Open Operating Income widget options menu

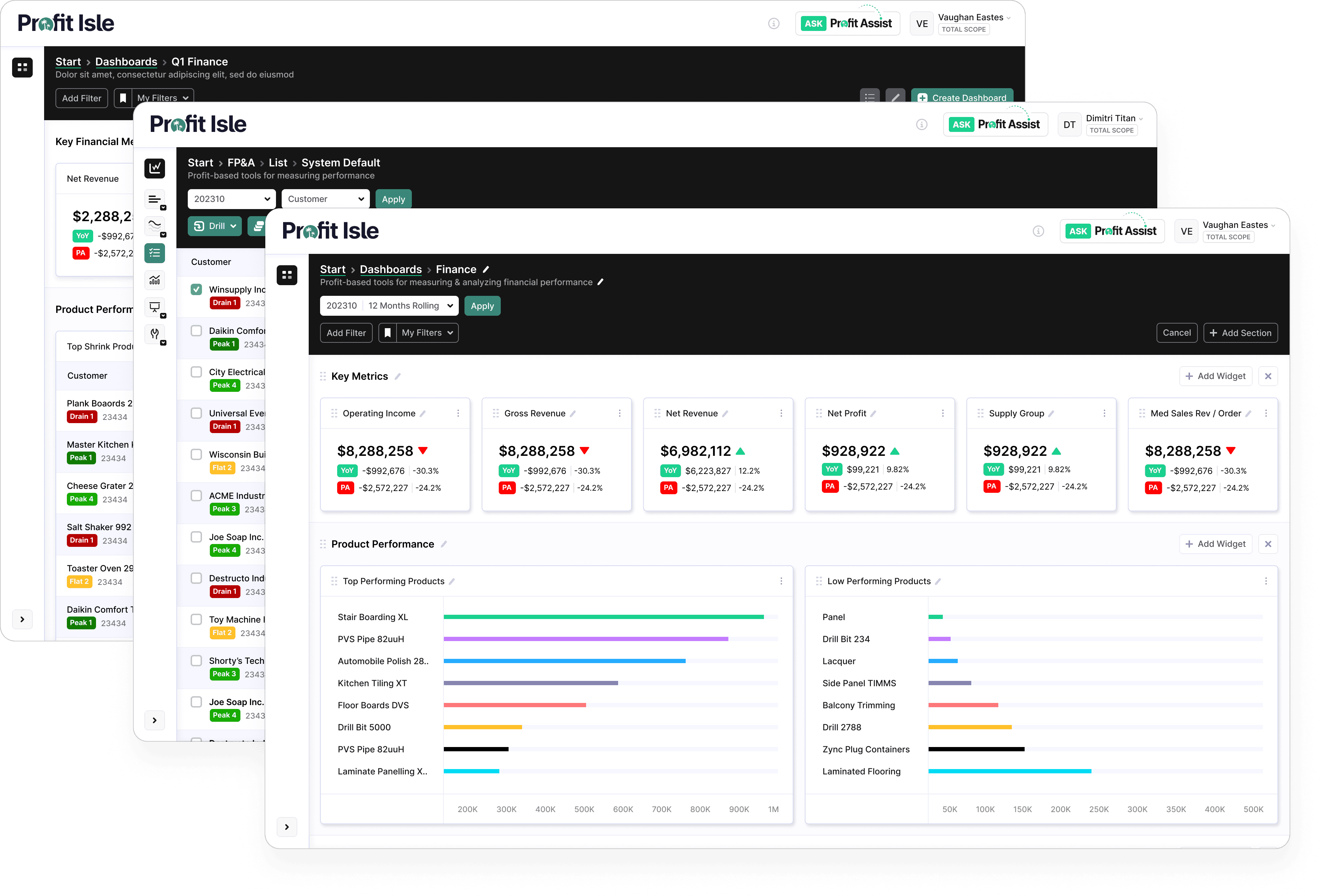coord(458,413)
